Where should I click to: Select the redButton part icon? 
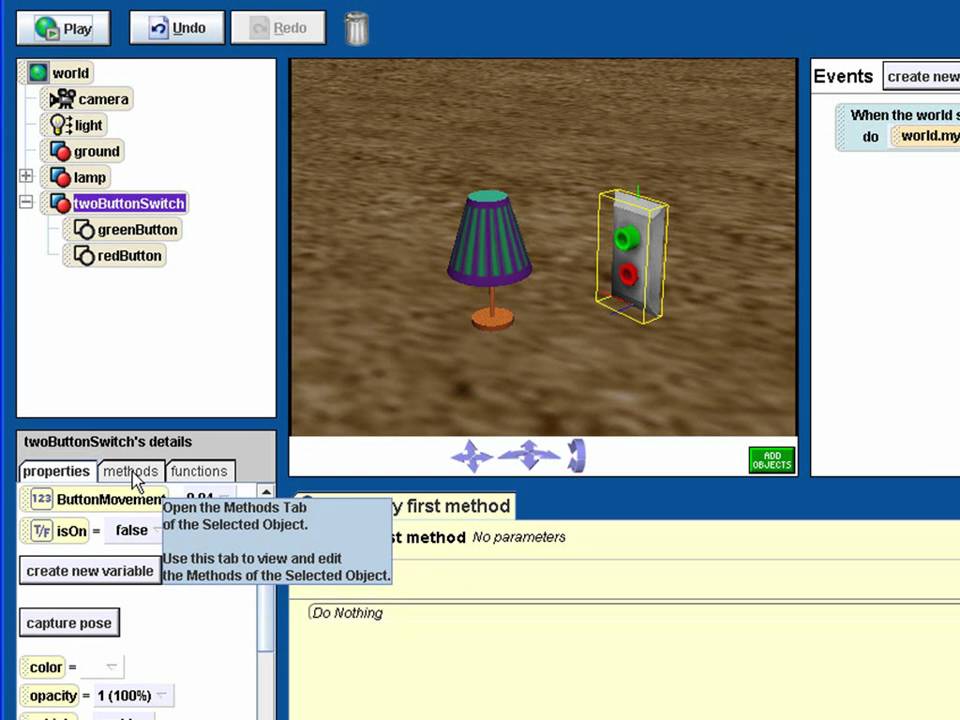pyautogui.click(x=84, y=255)
